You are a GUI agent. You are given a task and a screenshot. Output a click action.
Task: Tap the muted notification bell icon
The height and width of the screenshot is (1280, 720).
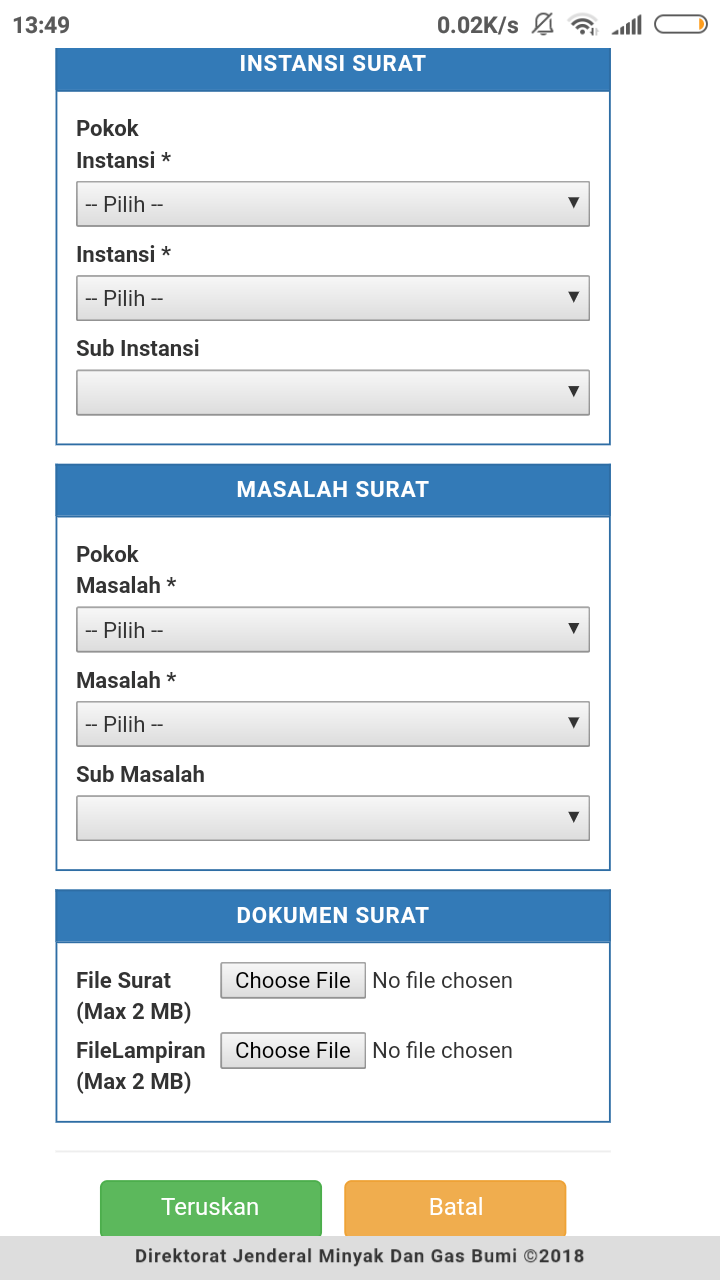543,24
